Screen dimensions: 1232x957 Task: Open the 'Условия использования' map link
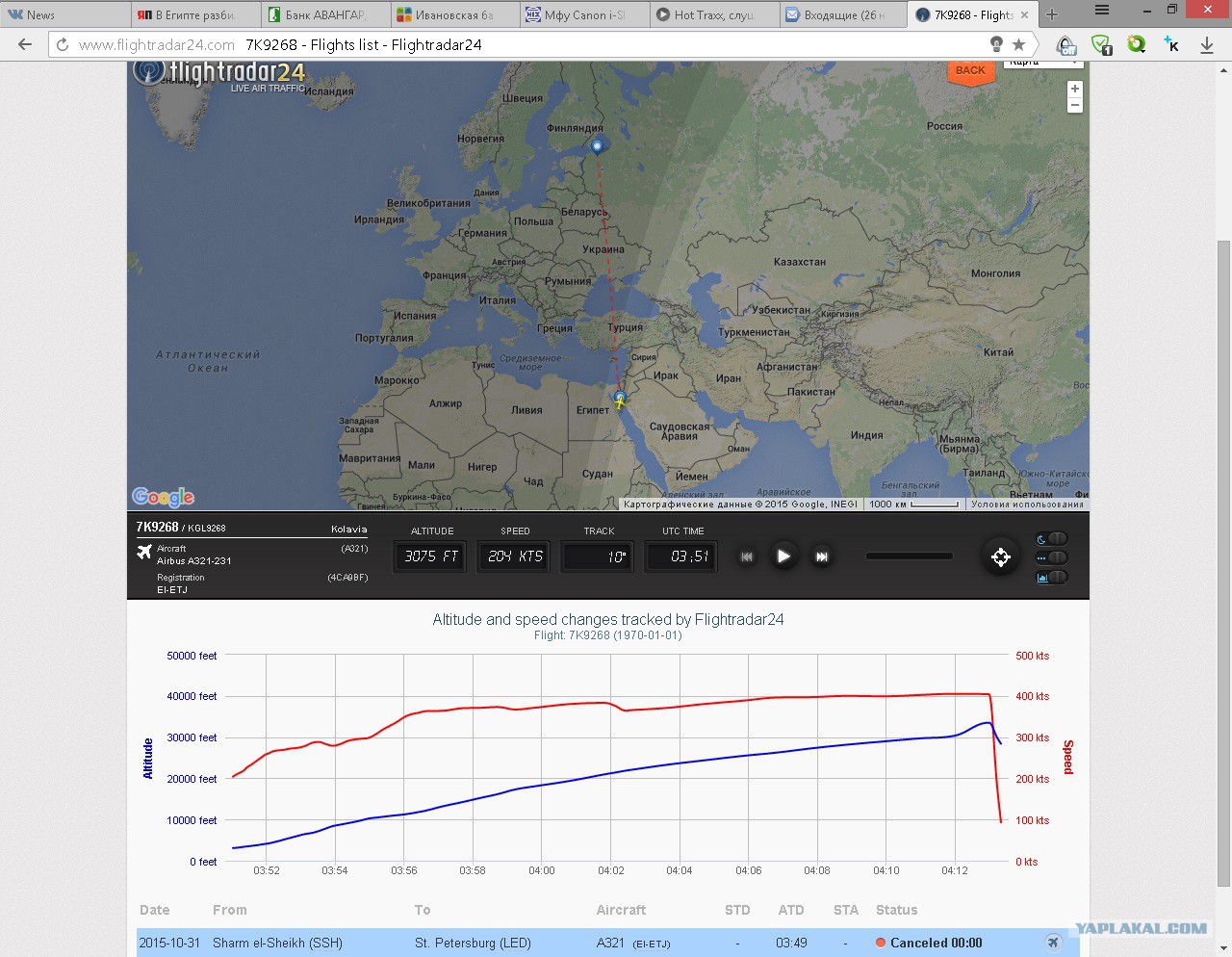click(x=1027, y=504)
